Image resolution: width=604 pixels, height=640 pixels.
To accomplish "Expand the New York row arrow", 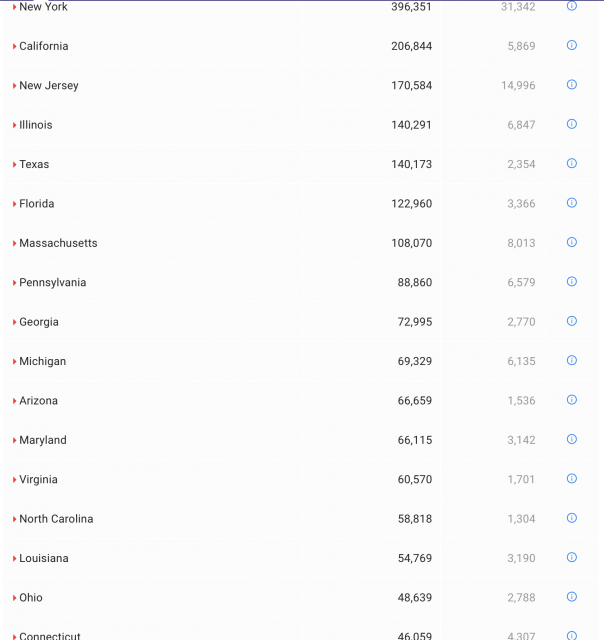I will coord(14,7).
